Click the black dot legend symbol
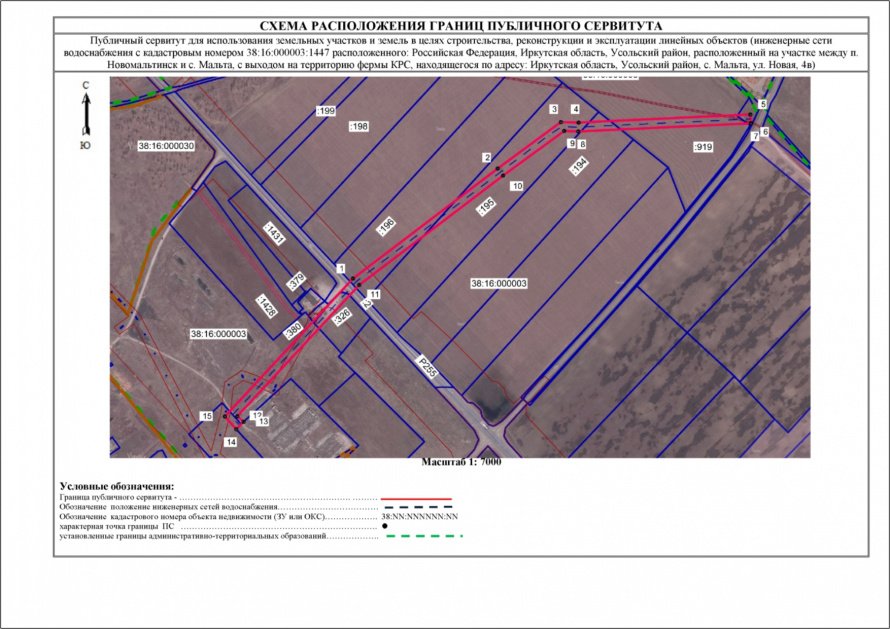Image resolution: width=890 pixels, height=629 pixels. tap(385, 526)
